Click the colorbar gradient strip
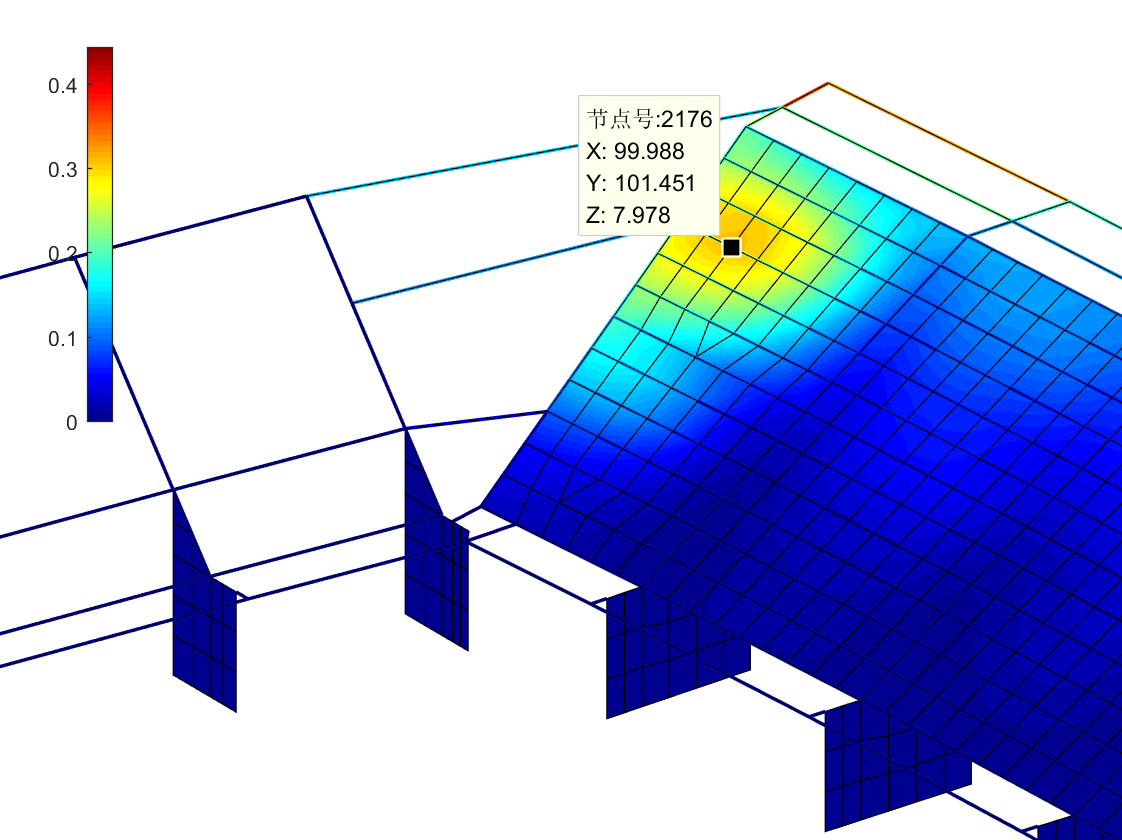 [x=100, y=235]
